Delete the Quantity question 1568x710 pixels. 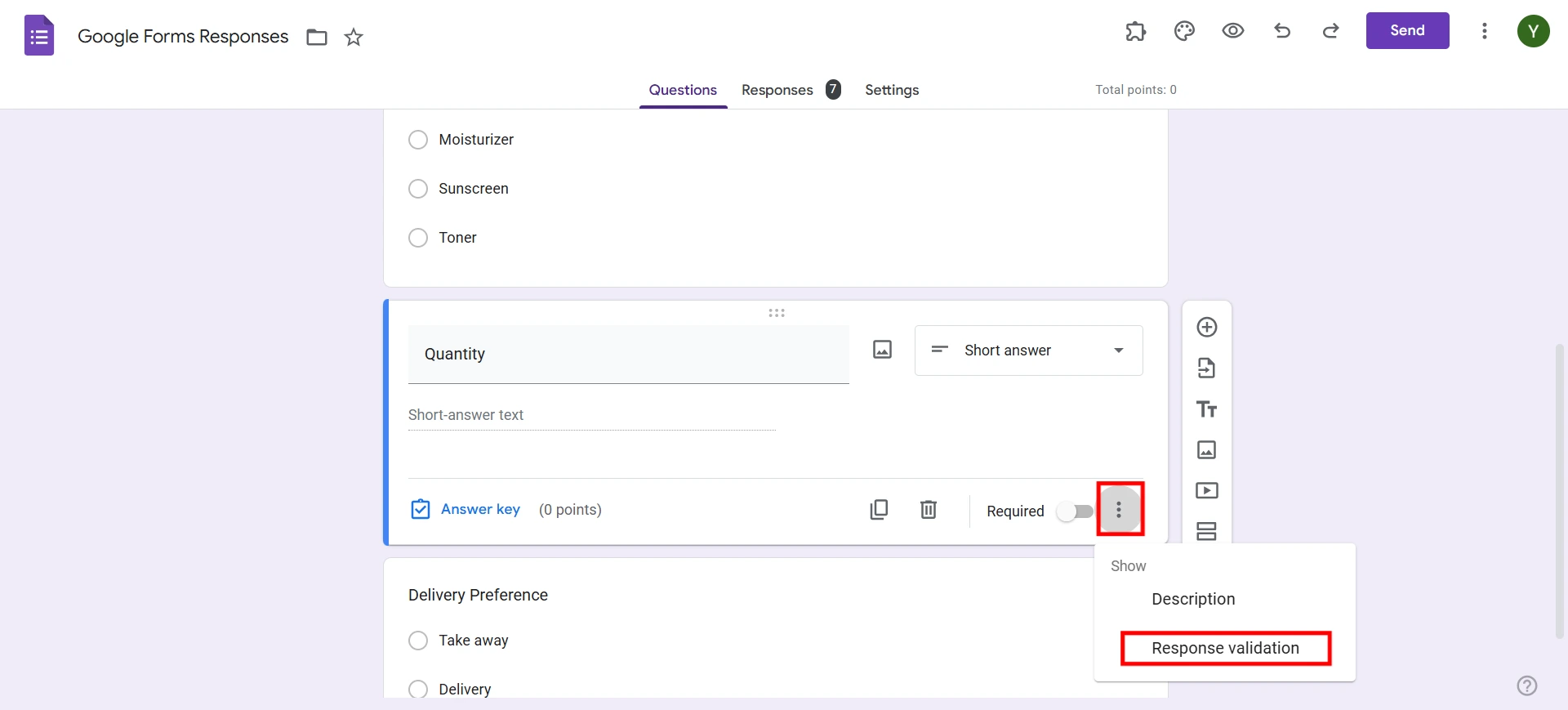pyautogui.click(x=929, y=510)
